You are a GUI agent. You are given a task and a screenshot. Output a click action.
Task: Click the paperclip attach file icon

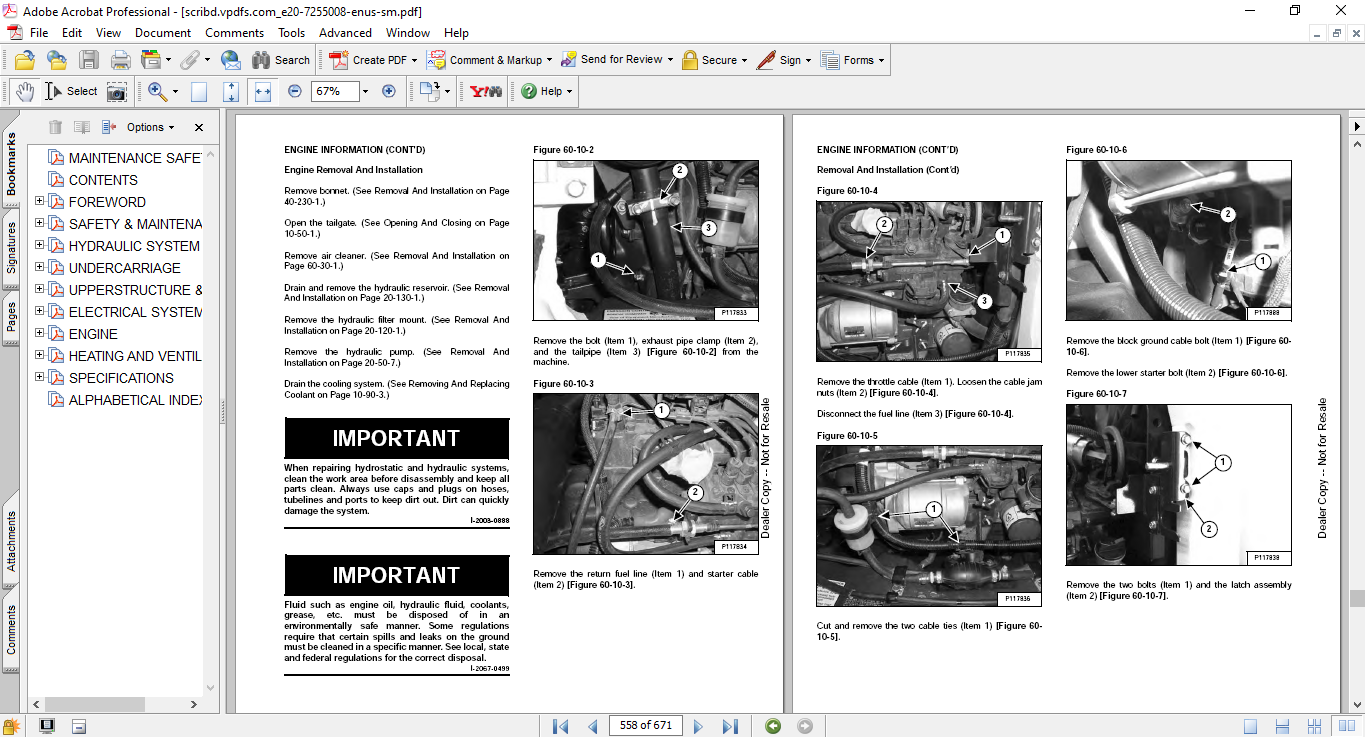[x=189, y=60]
